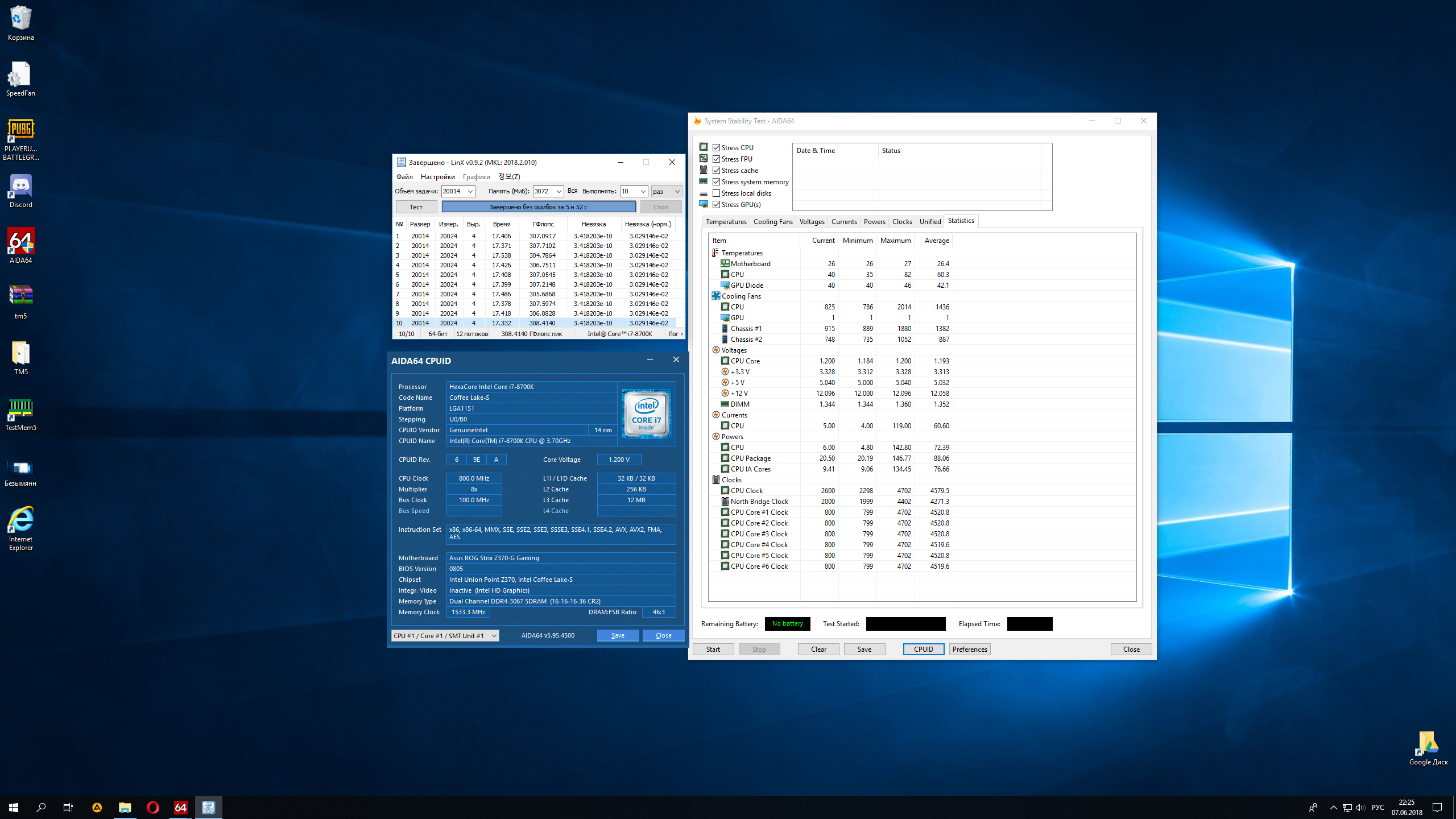Enable the Stress local disks checkbox
The width and height of the screenshot is (1456, 819).
[717, 193]
